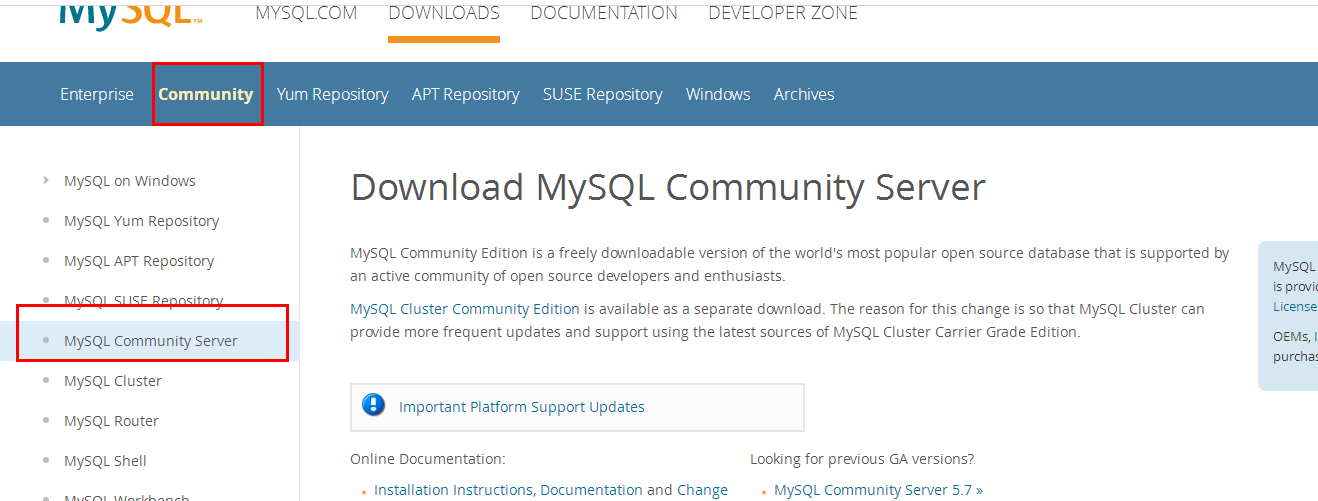Open Important Platform Support Updates link
Screen dimensions: 1318x501
pos(522,407)
